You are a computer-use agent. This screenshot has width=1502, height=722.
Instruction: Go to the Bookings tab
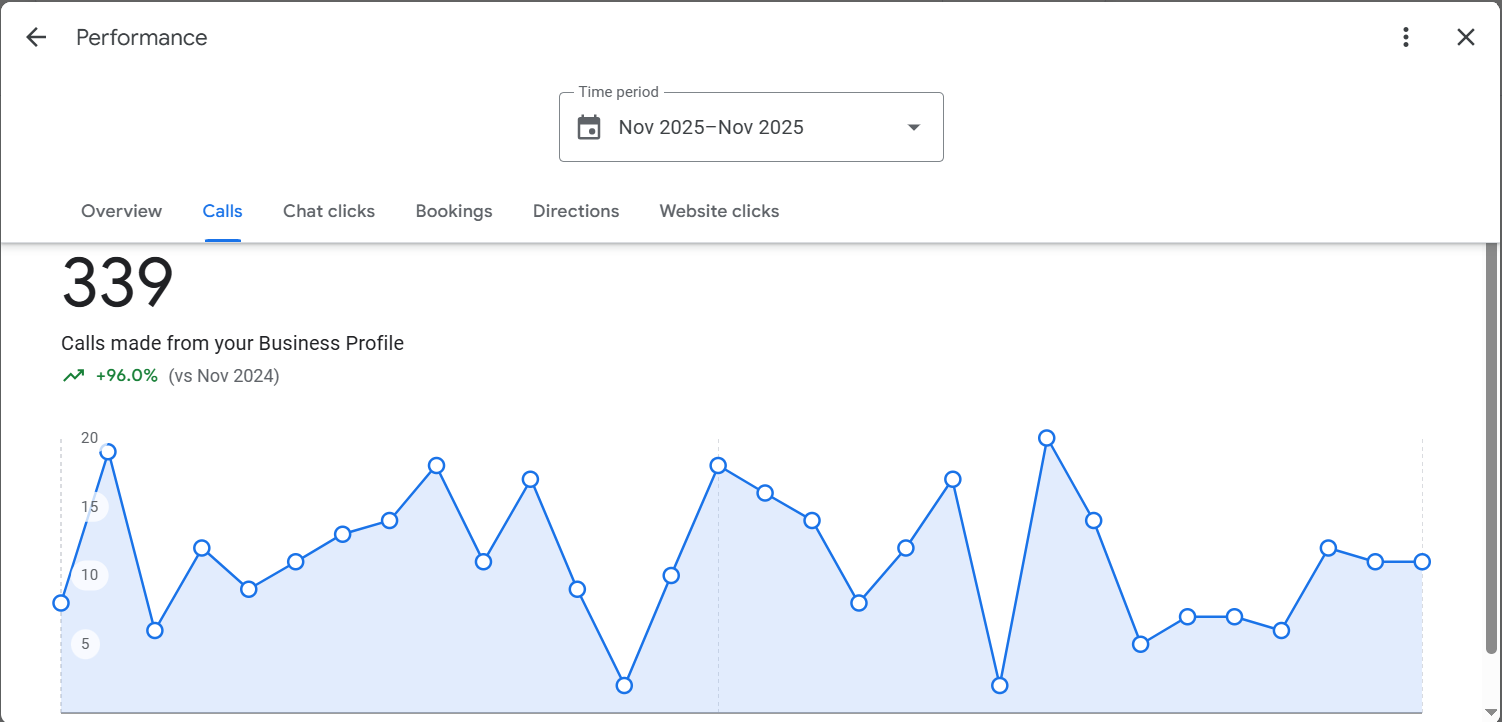click(454, 211)
